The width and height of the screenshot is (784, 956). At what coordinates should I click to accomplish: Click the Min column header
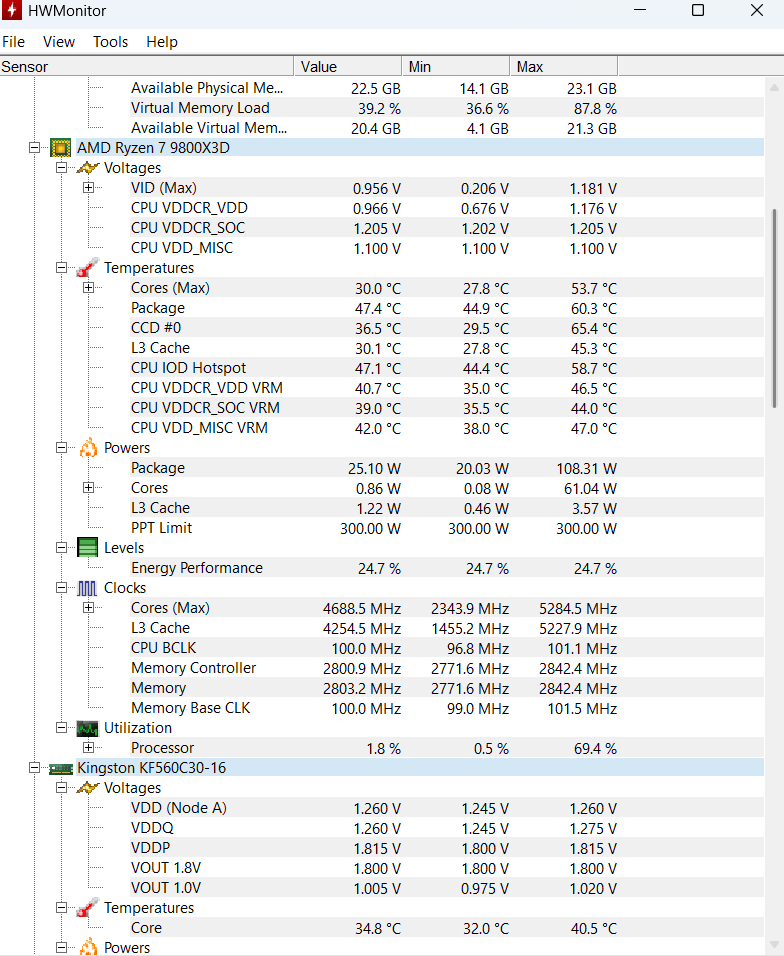(455, 66)
